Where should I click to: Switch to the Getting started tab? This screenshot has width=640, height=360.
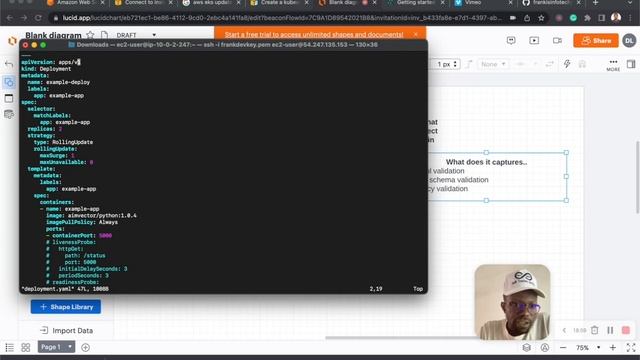click(415, 3)
